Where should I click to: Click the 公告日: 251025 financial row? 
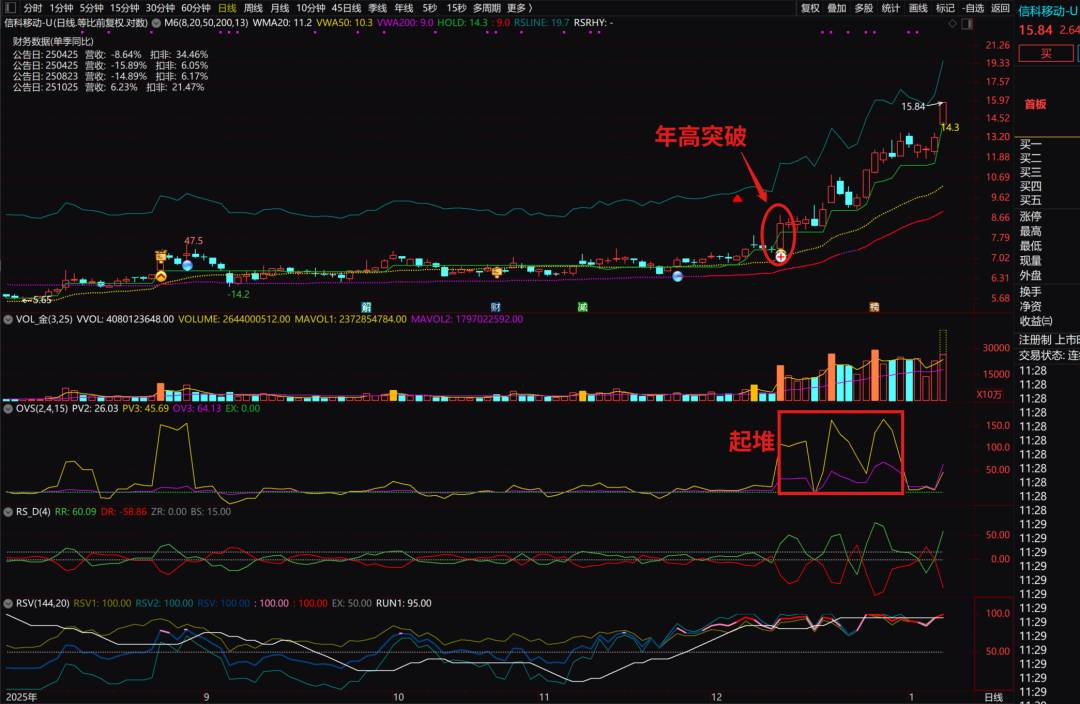tap(109, 87)
